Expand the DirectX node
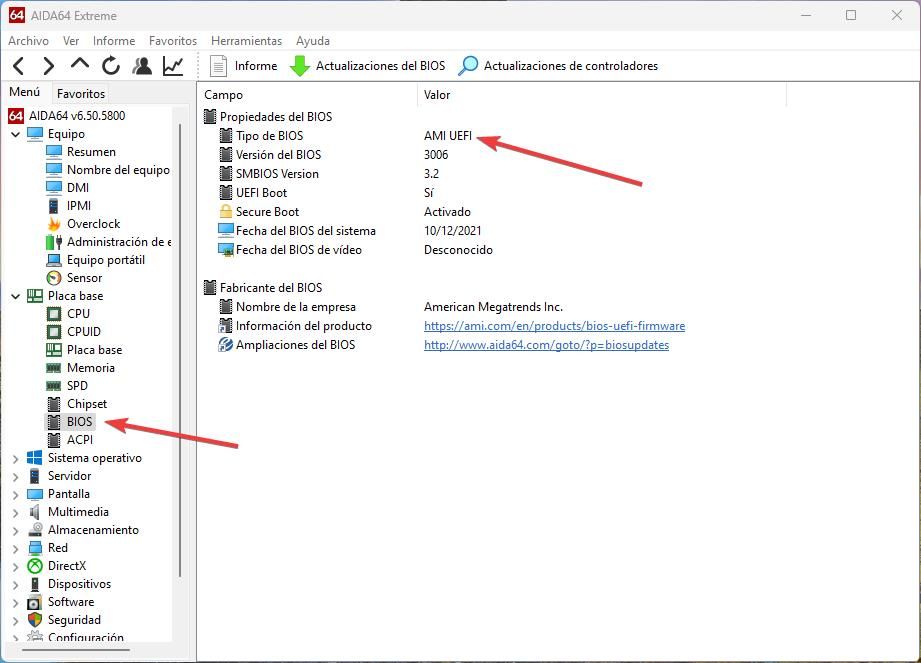Screen dimensions: 921x663 click(16, 567)
